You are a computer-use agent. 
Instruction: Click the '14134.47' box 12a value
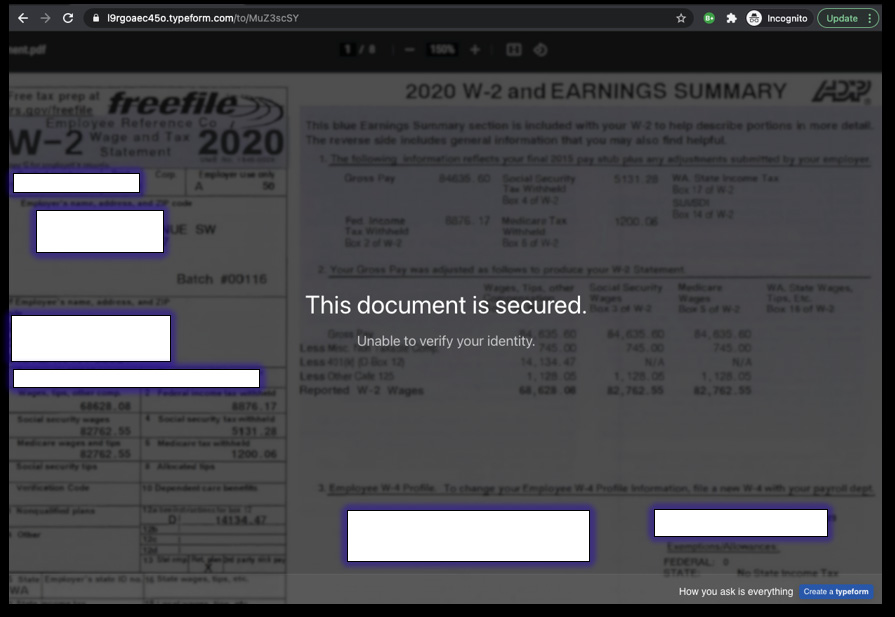pos(240,520)
